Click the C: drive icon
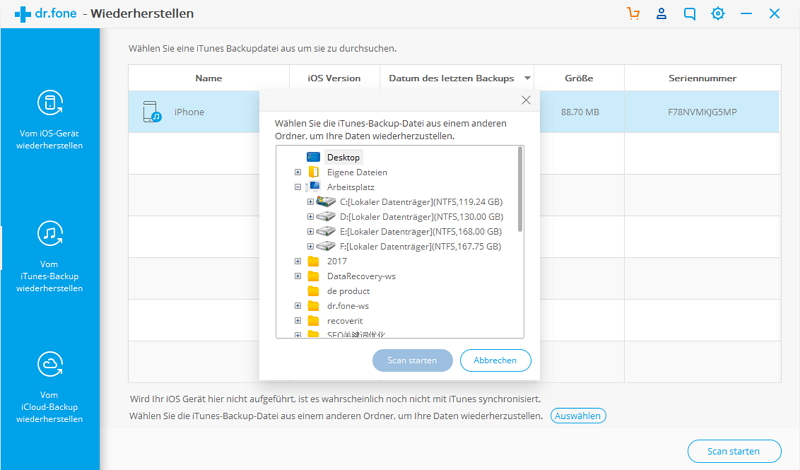This screenshot has height=470, width=800. pos(326,202)
